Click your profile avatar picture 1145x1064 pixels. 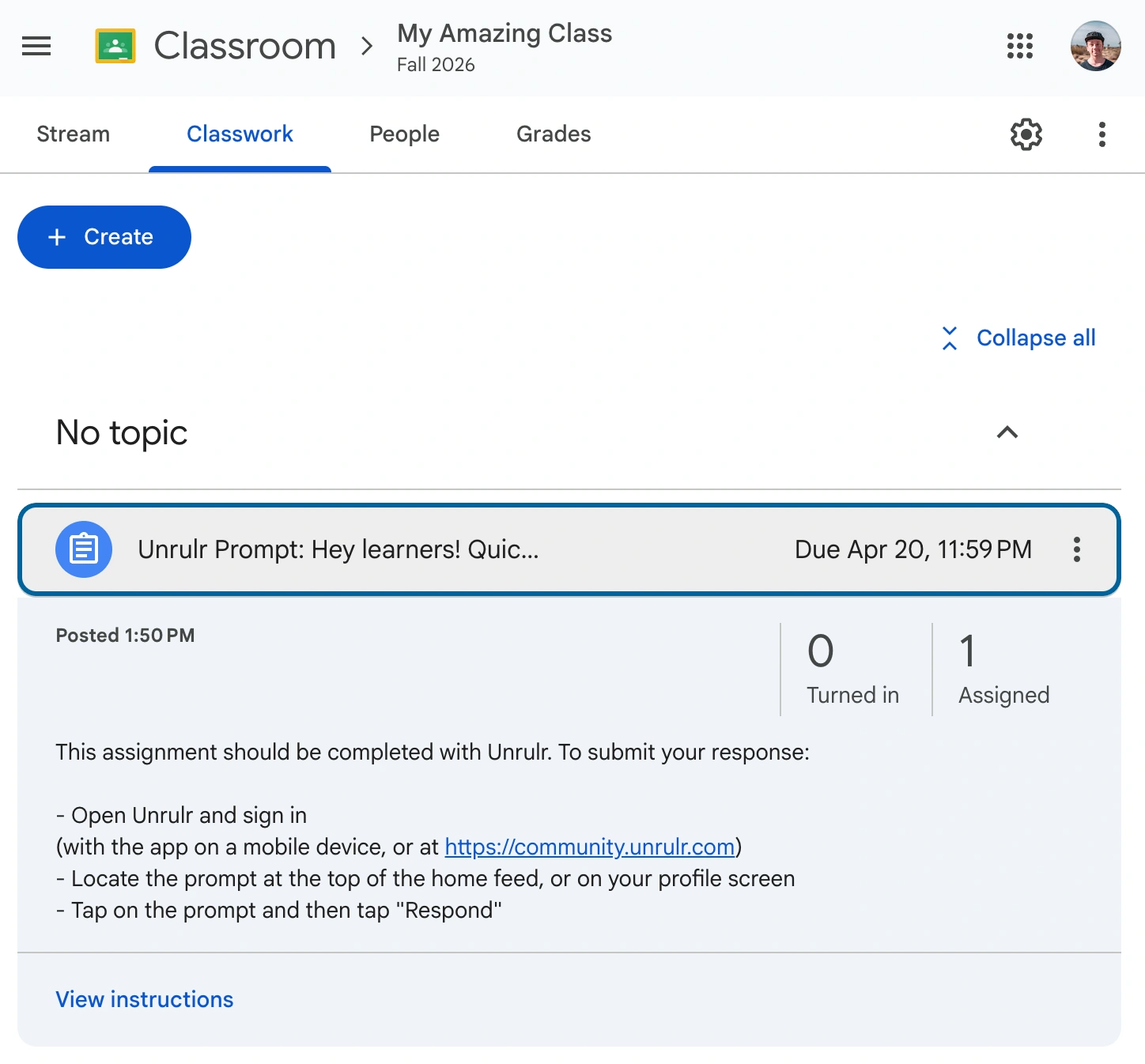[1094, 47]
